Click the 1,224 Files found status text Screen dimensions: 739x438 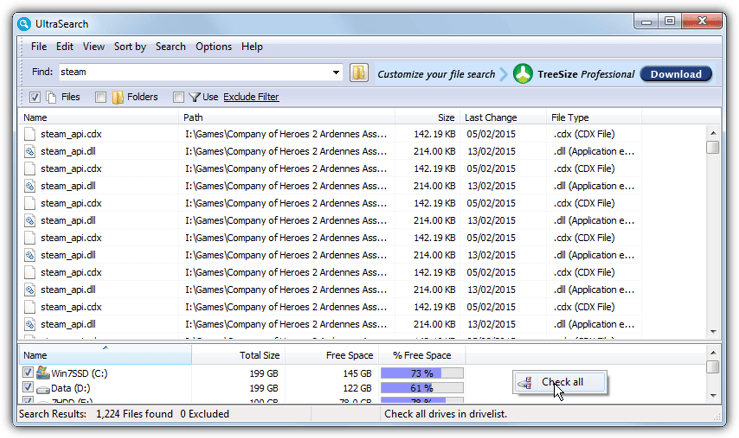click(x=134, y=414)
